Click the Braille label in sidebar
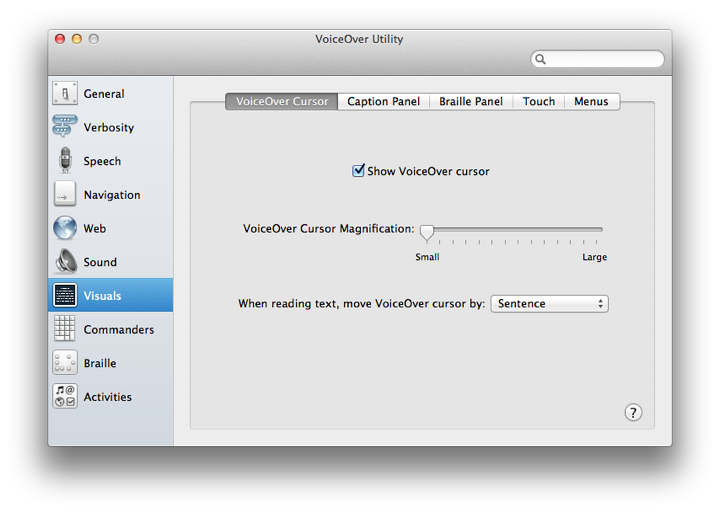Viewport: 720px width, 513px height. pyautogui.click(x=100, y=363)
